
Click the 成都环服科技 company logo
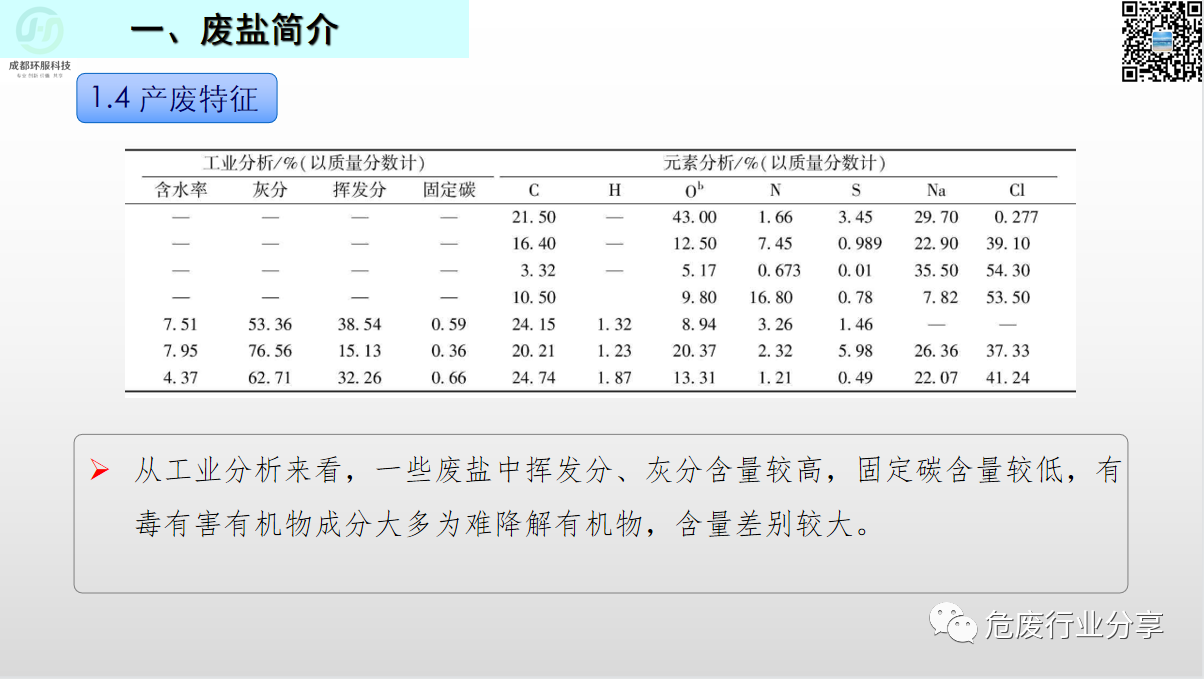click(40, 40)
